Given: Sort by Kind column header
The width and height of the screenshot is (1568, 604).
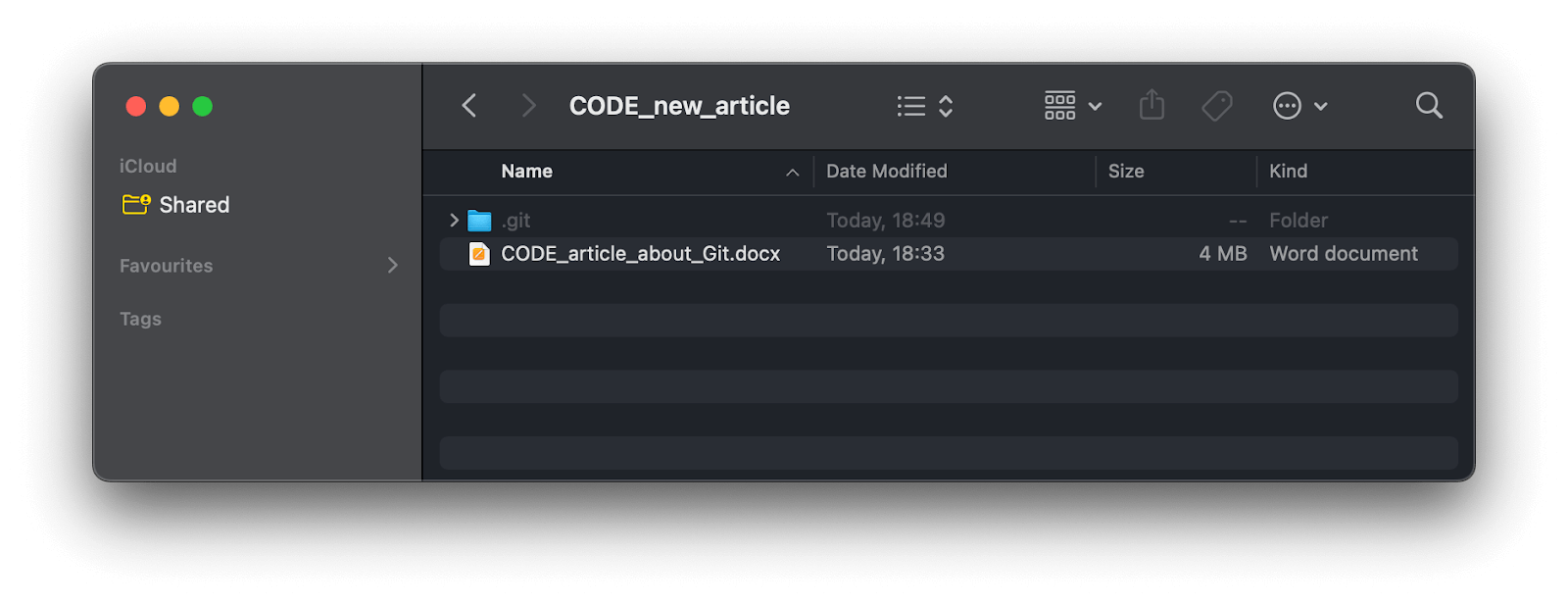Looking at the screenshot, I should pos(1288,172).
